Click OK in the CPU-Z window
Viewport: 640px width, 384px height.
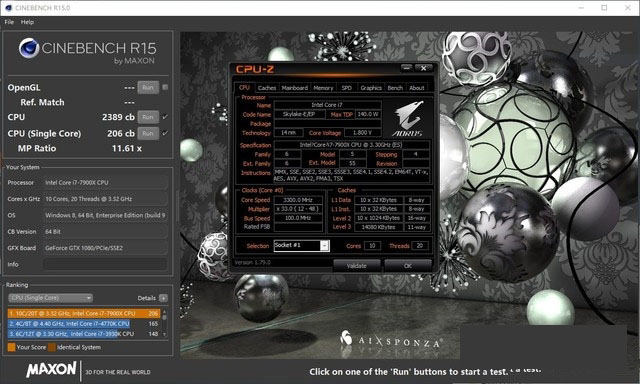pyautogui.click(x=408, y=266)
